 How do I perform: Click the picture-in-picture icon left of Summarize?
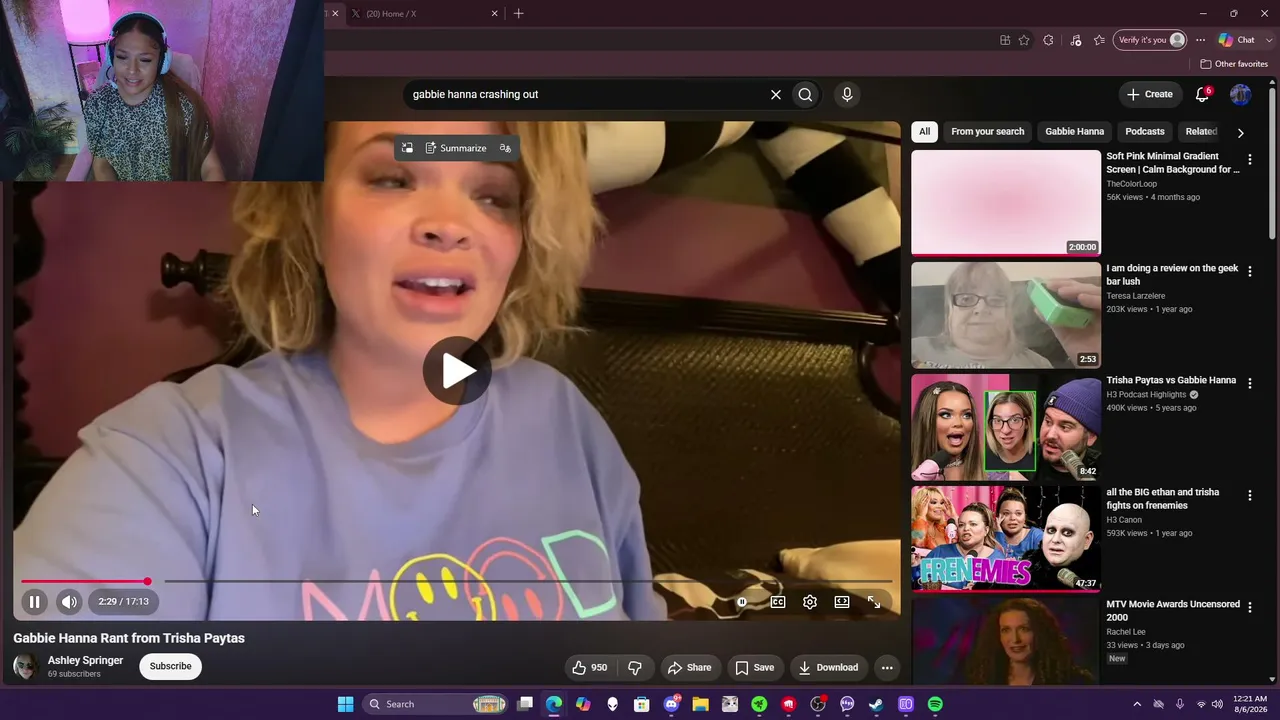pos(407,148)
